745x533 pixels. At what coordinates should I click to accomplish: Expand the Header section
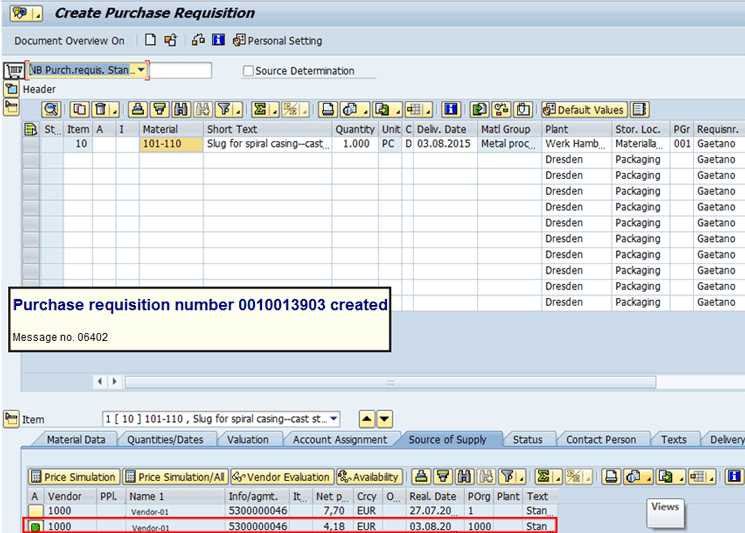12,89
